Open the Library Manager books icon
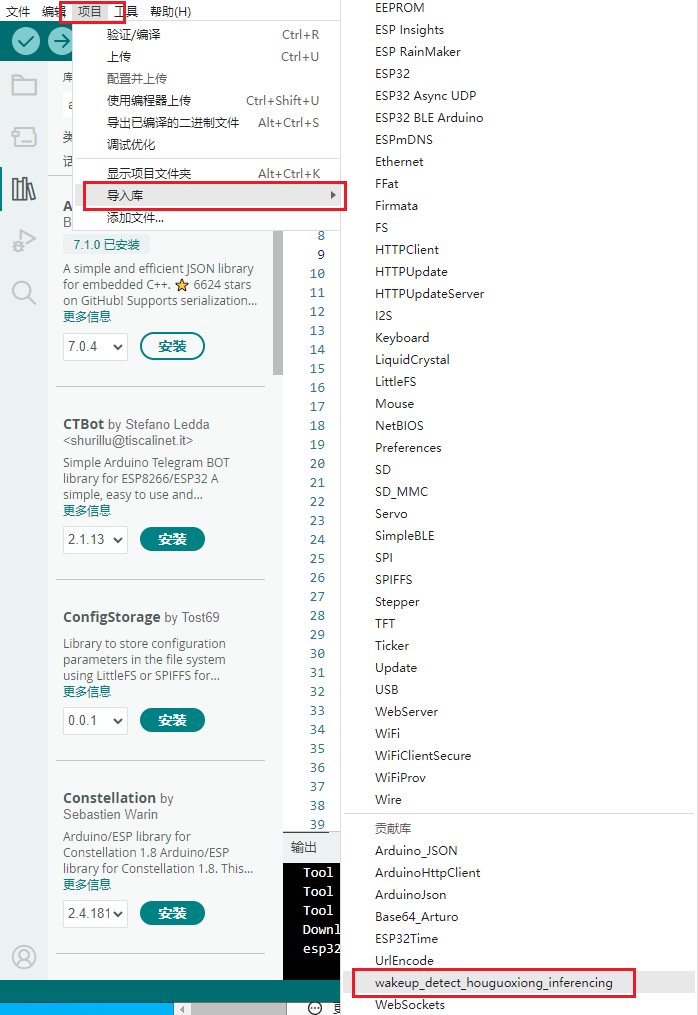This screenshot has height=1015, width=698. point(24,188)
